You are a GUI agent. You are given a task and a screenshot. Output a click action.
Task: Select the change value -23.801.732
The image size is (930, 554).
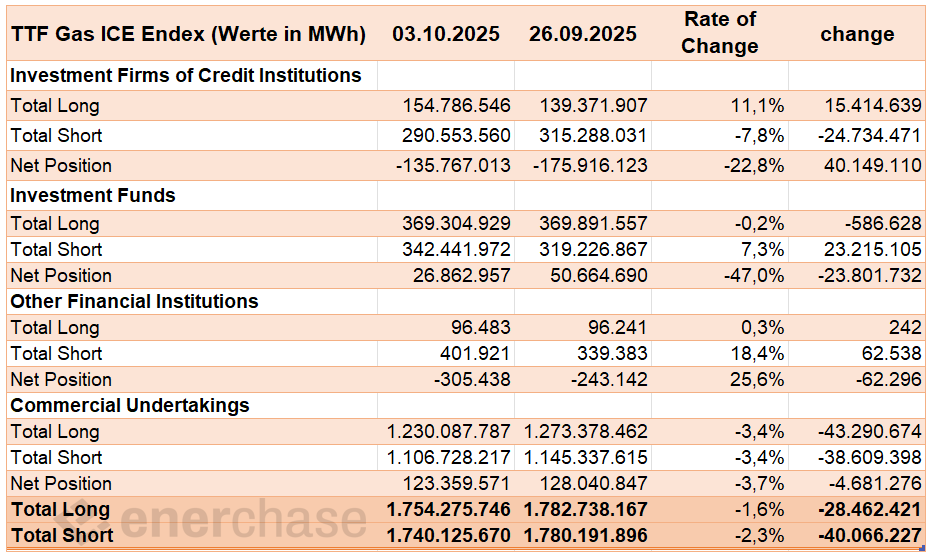tap(870, 276)
